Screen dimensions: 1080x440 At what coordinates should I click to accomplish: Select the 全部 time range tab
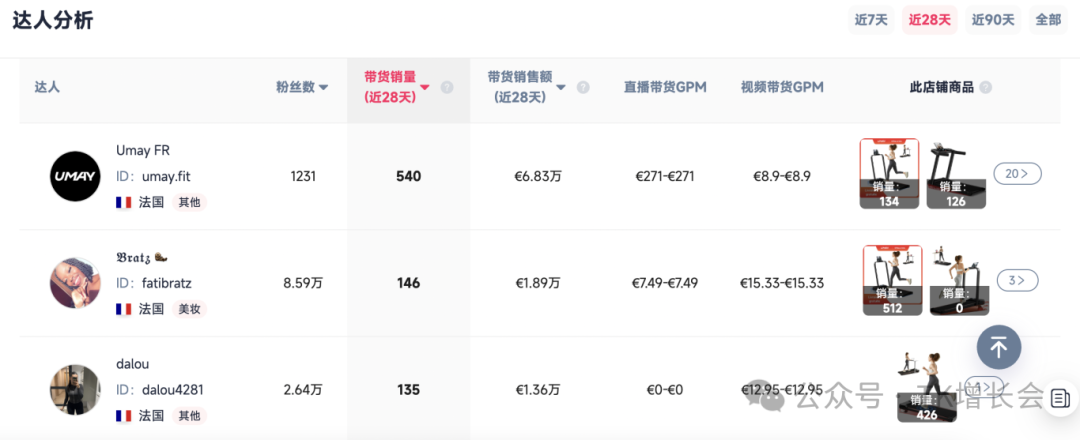click(1048, 20)
